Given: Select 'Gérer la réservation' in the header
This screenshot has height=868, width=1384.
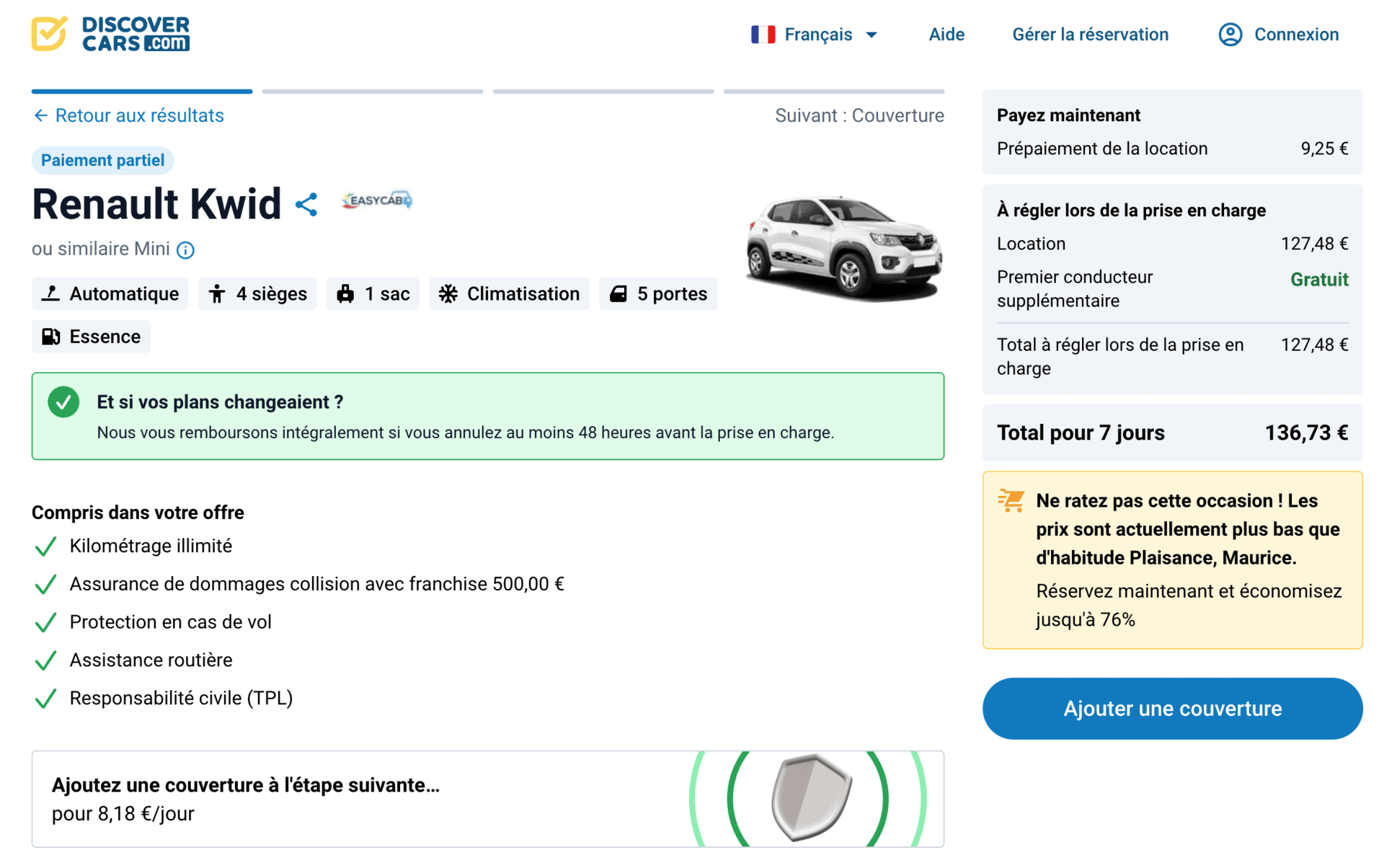Looking at the screenshot, I should tap(1090, 34).
